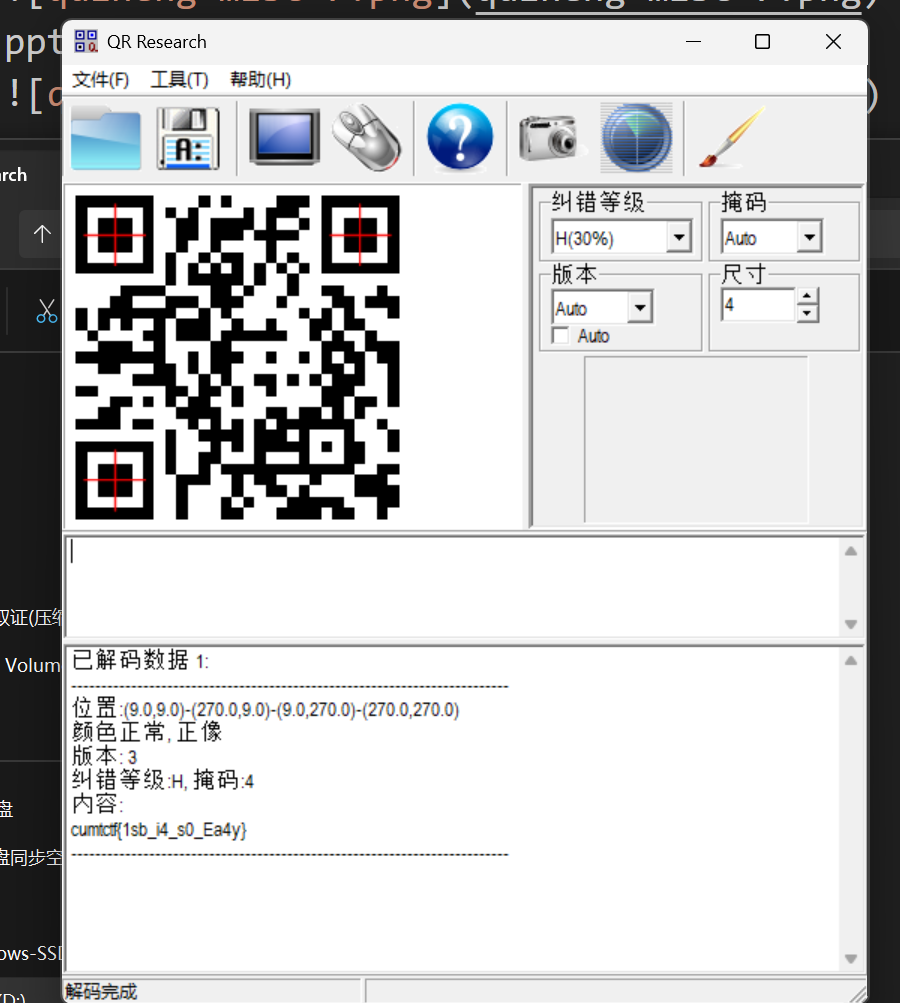900x1003 pixels.
Task: Click the QR Research app title icon
Action: click(x=86, y=42)
